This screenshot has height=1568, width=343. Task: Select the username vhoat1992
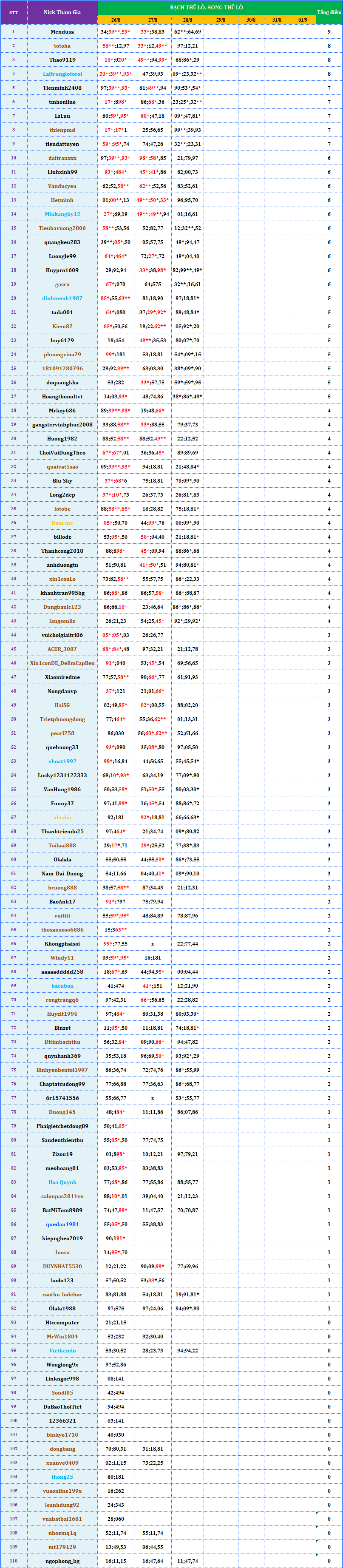click(62, 761)
